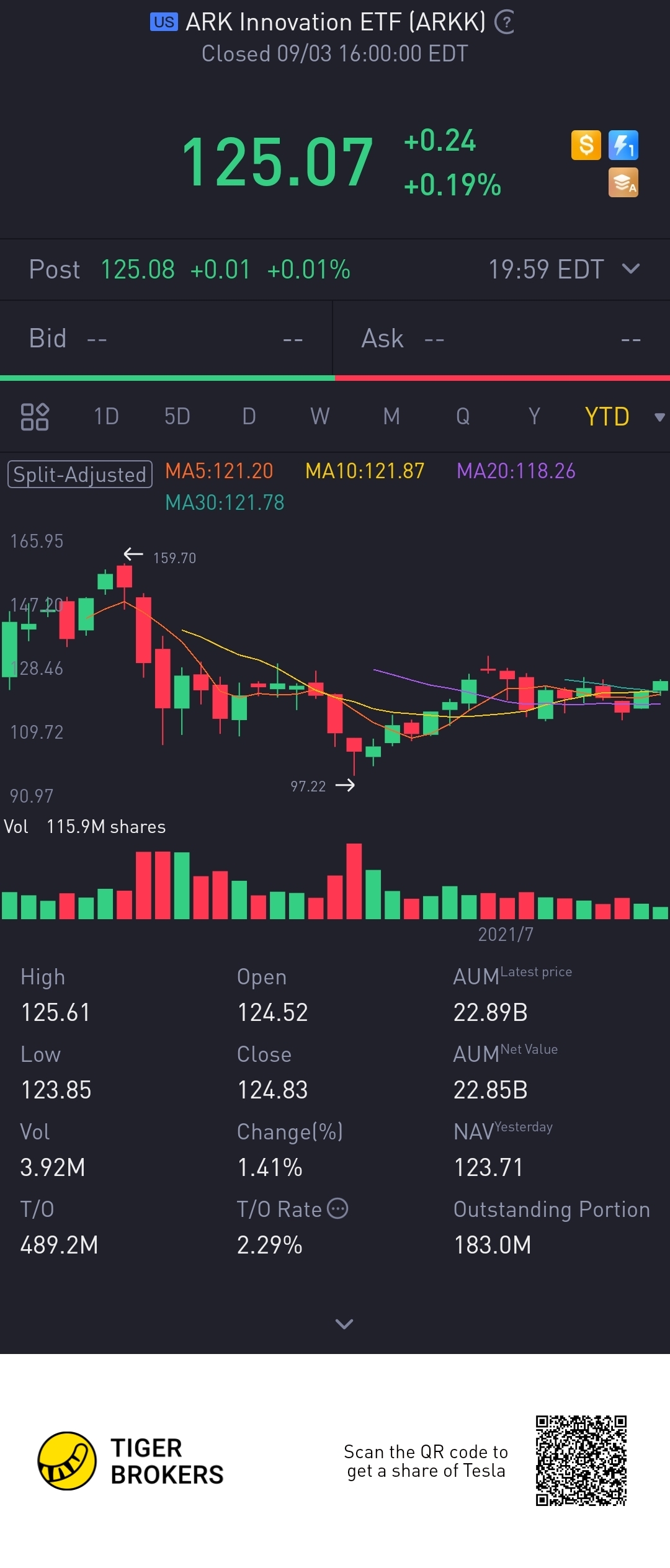Tap the Outstanding Portion 183.0M value
Viewport: 670px width, 1568px height.
pos(493,1245)
